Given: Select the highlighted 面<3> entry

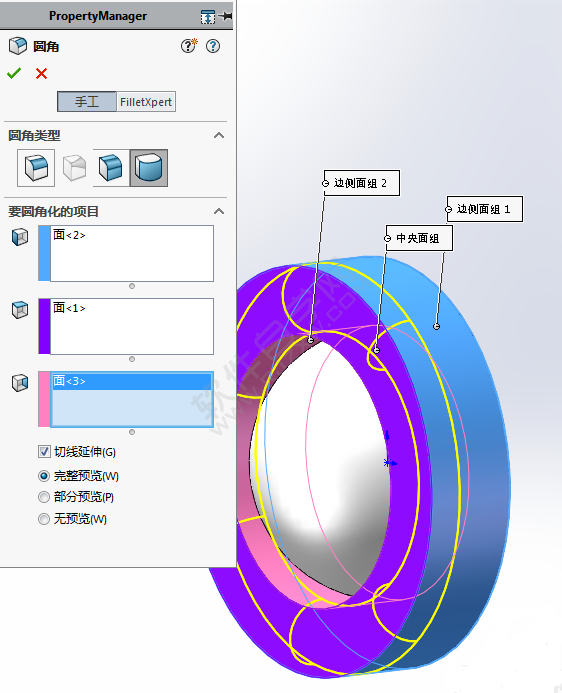Looking at the screenshot, I should (x=132, y=381).
